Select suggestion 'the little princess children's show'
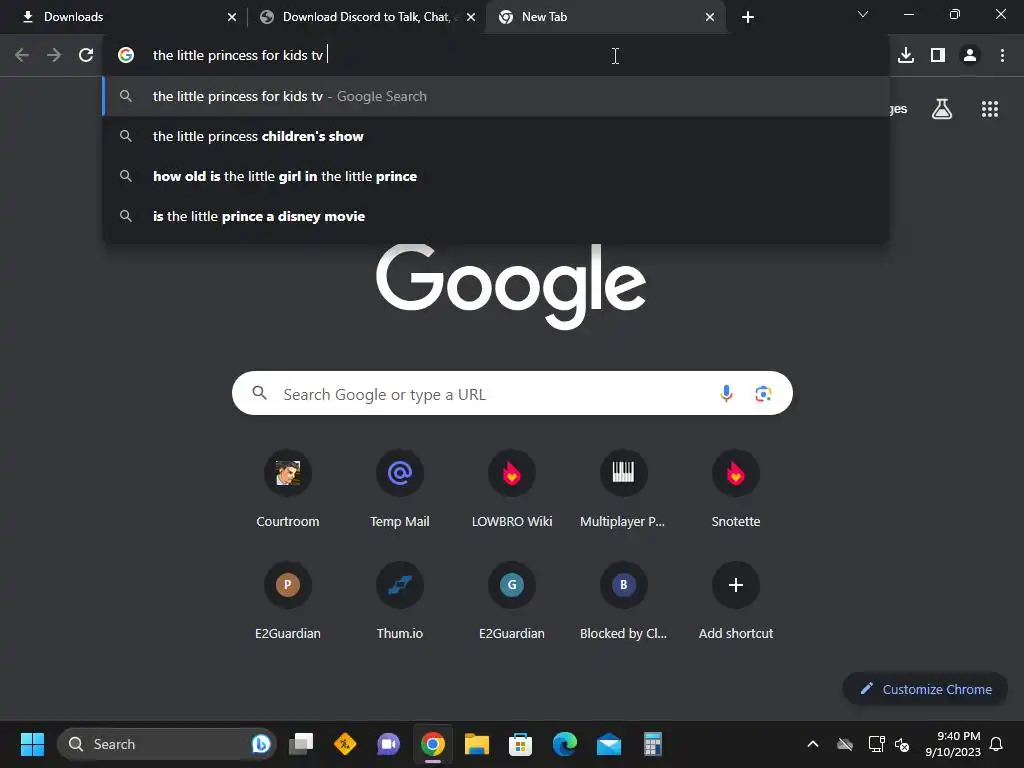The width and height of the screenshot is (1024, 768). tap(496, 136)
